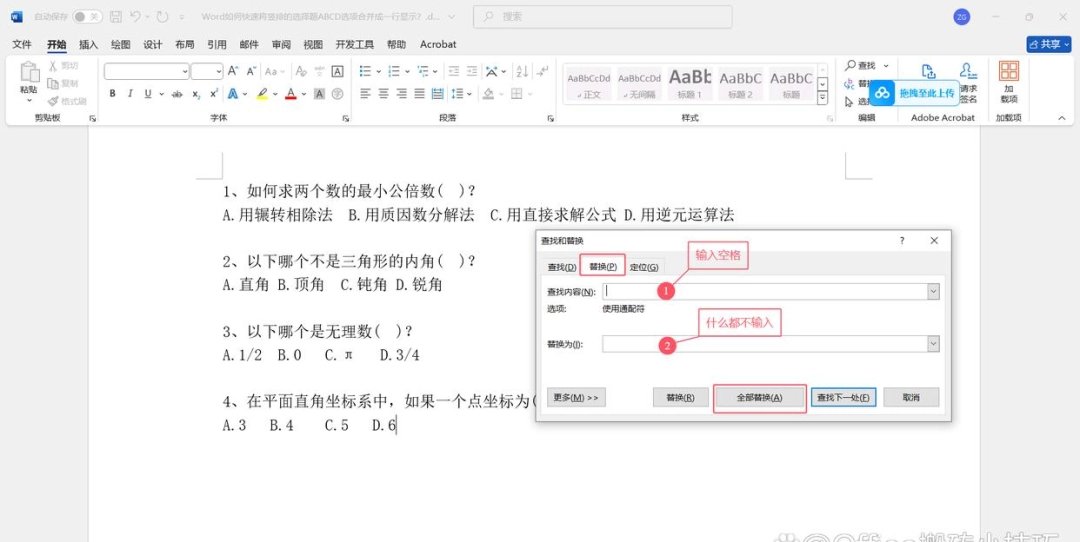Select the Heading 1 (标题 1) style thumbnail
Screen dimensions: 1080x542
689,83
